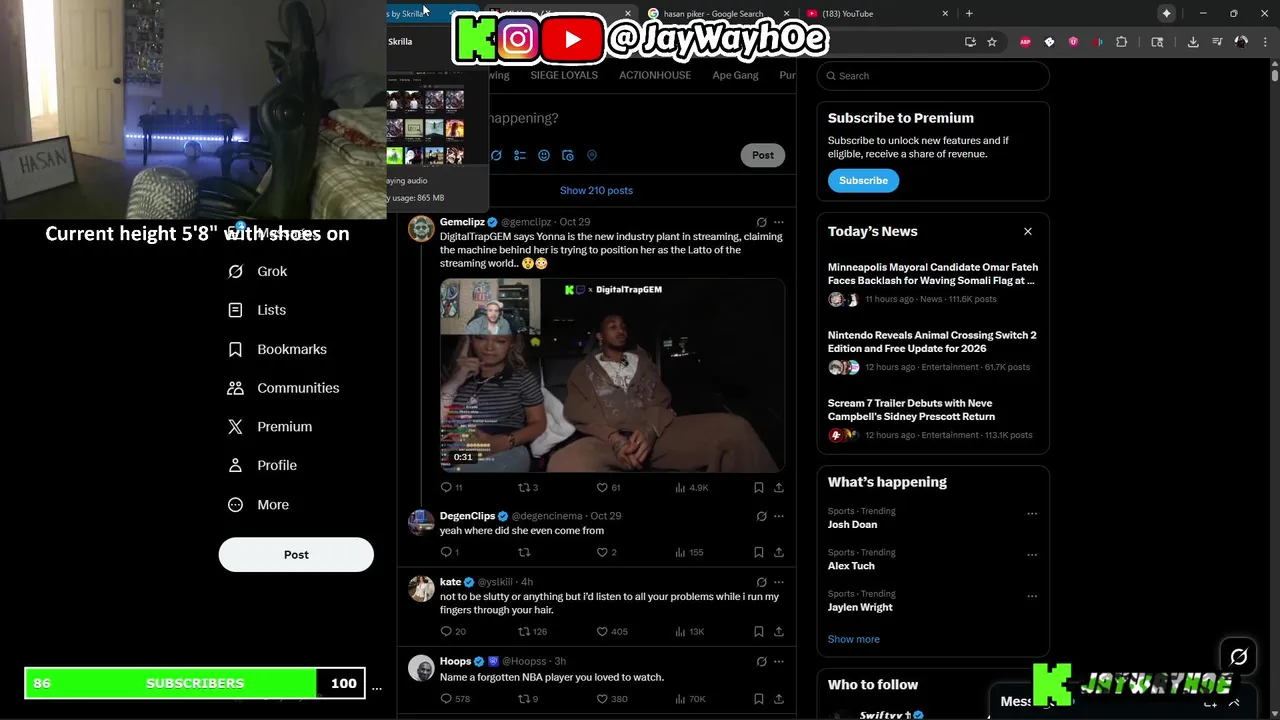
Task: Close the Today's News panel
Action: [1027, 231]
